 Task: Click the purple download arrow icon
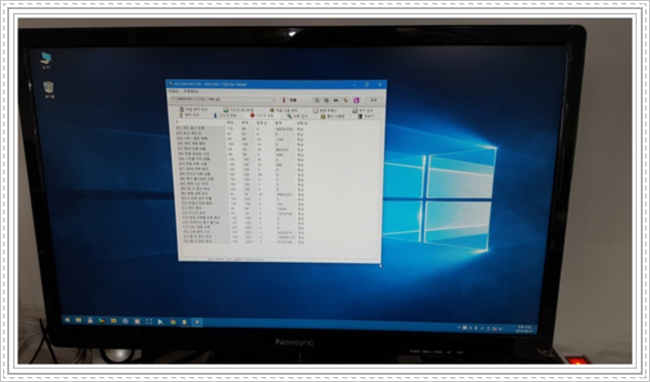click(357, 100)
